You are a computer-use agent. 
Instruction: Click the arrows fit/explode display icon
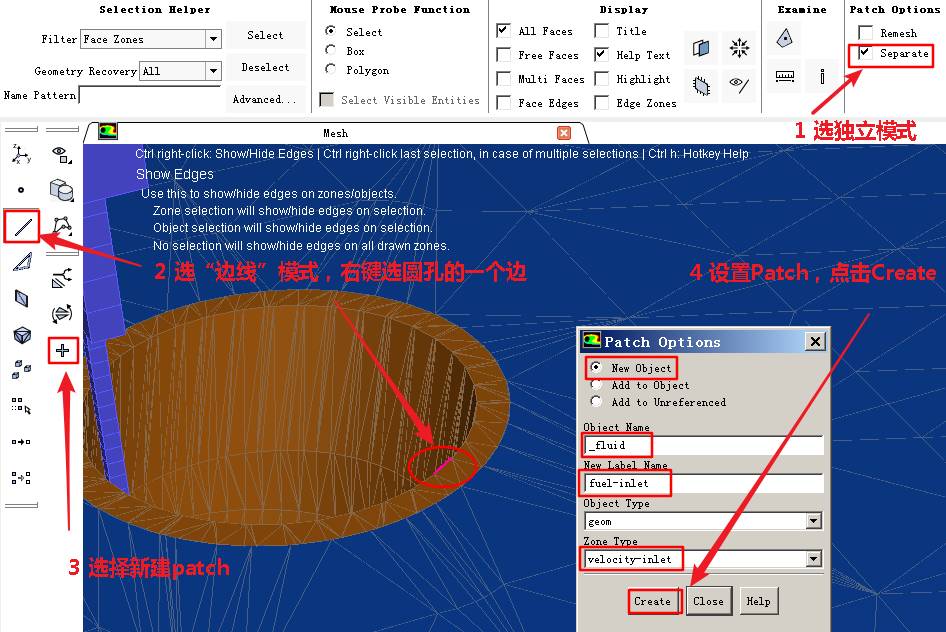click(x=739, y=48)
